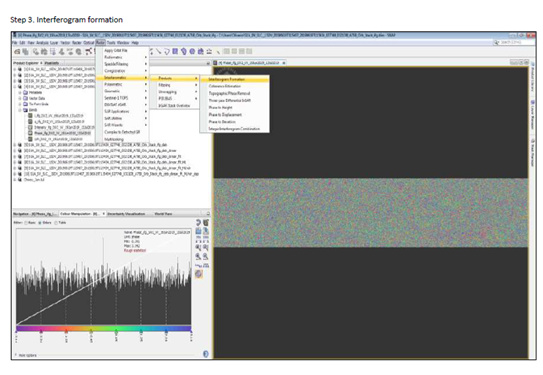Expand the Polarimetric submenu

(122, 84)
